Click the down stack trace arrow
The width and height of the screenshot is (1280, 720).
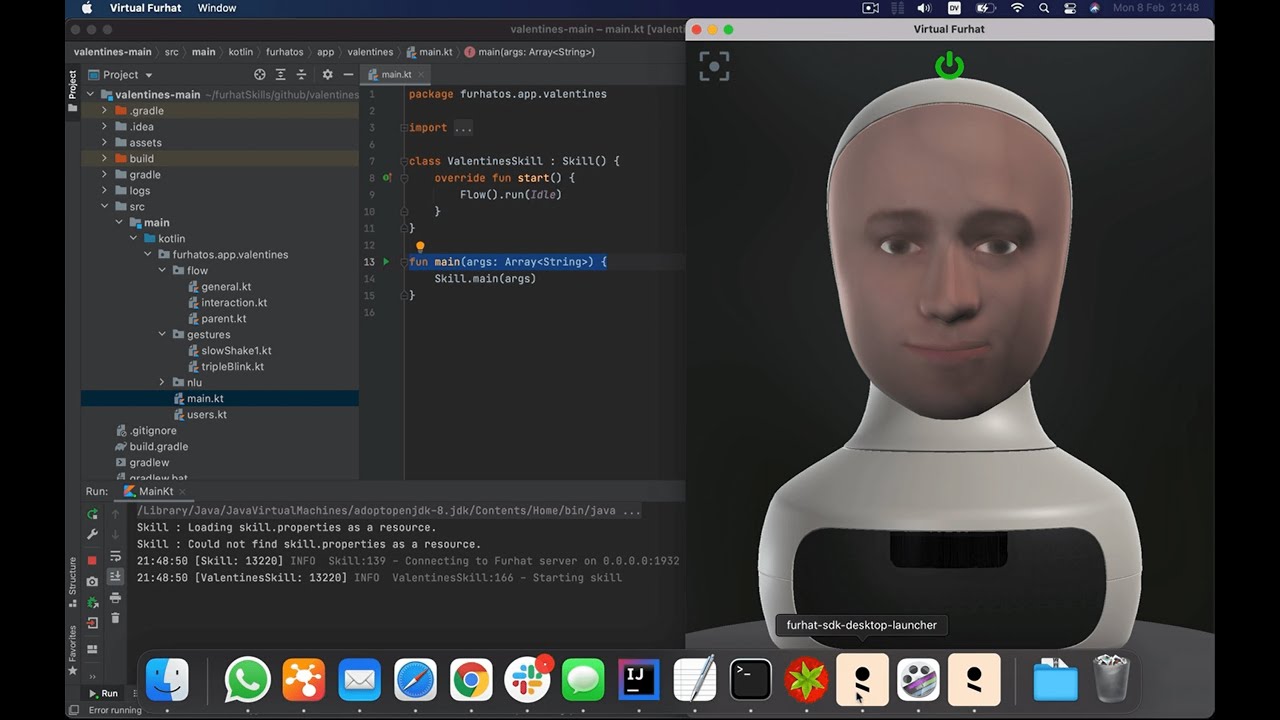115,535
